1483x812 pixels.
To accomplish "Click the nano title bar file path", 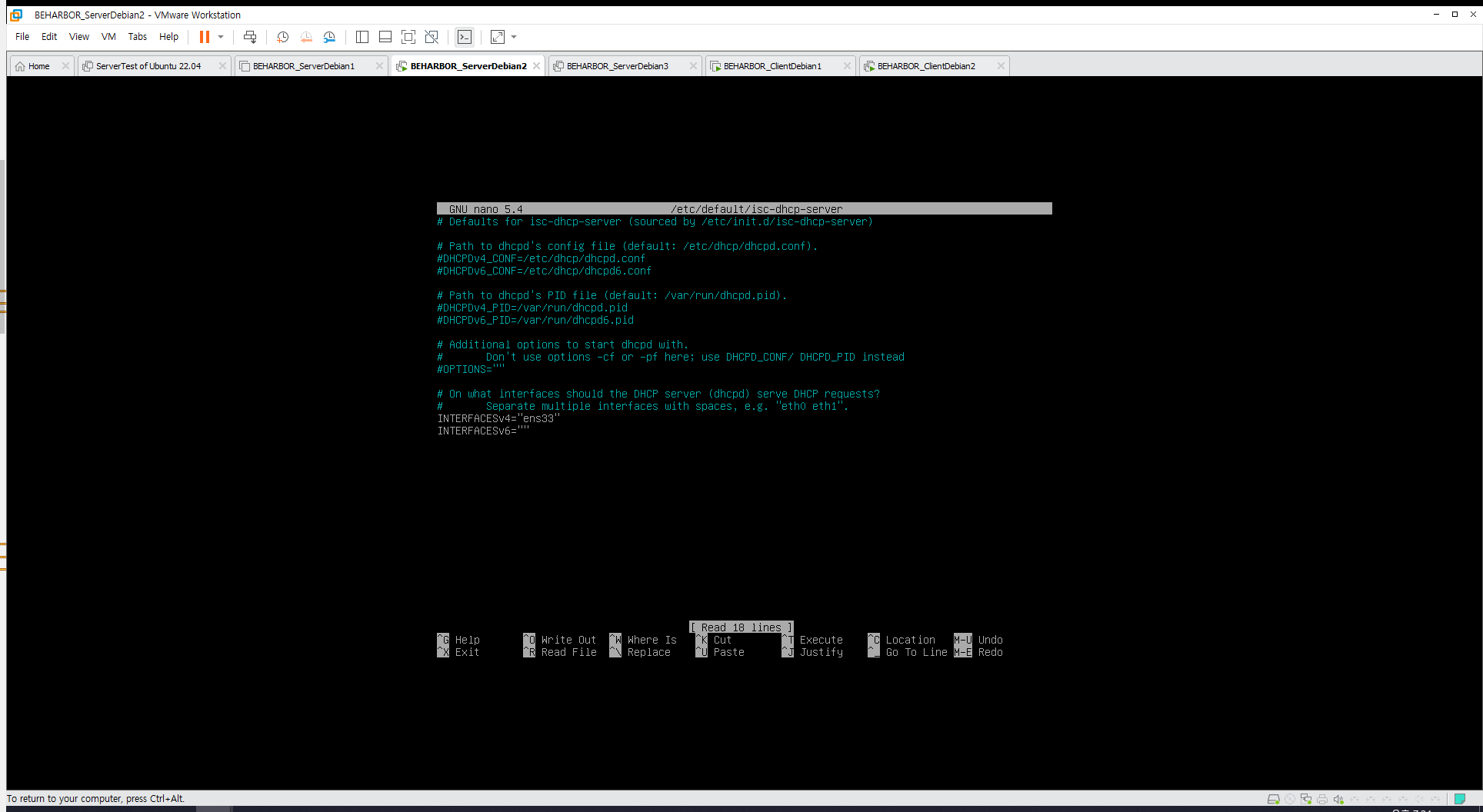I will coord(757,209).
